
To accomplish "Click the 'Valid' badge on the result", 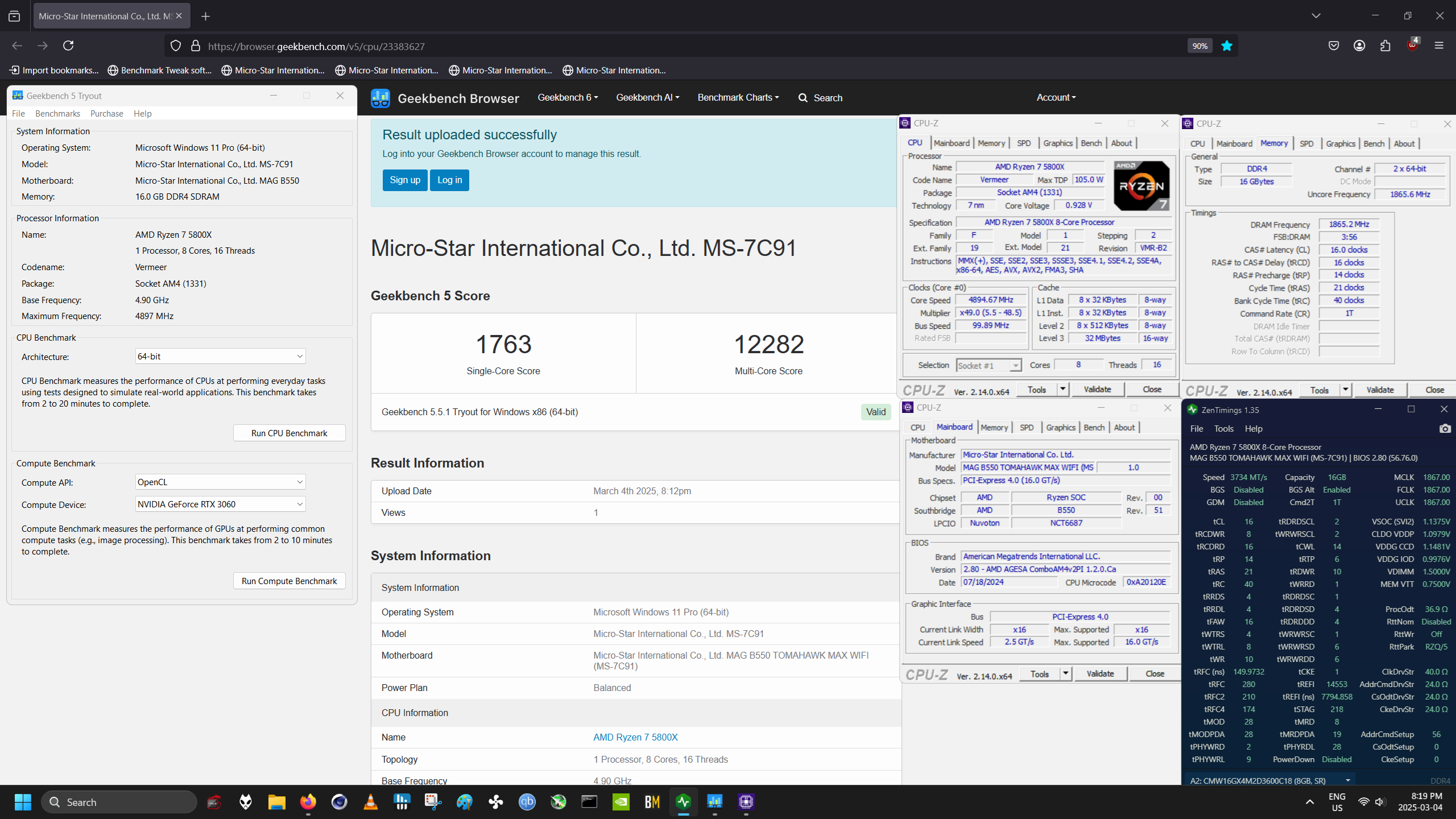I will tap(876, 412).
